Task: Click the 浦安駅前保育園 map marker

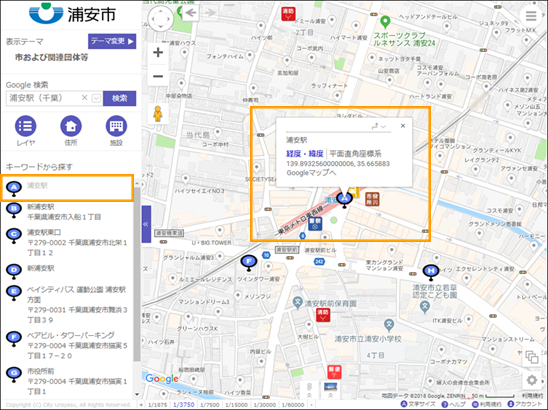Action: pos(297,302)
